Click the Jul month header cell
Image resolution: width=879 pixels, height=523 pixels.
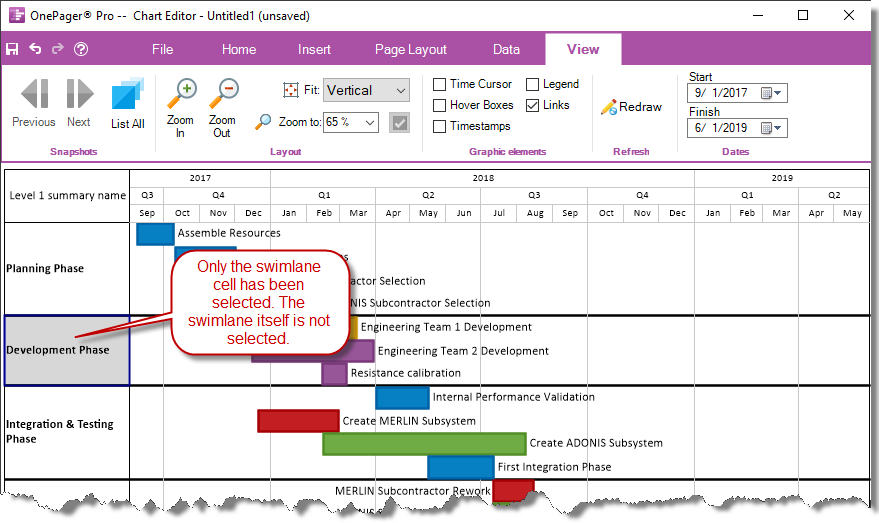[499, 214]
